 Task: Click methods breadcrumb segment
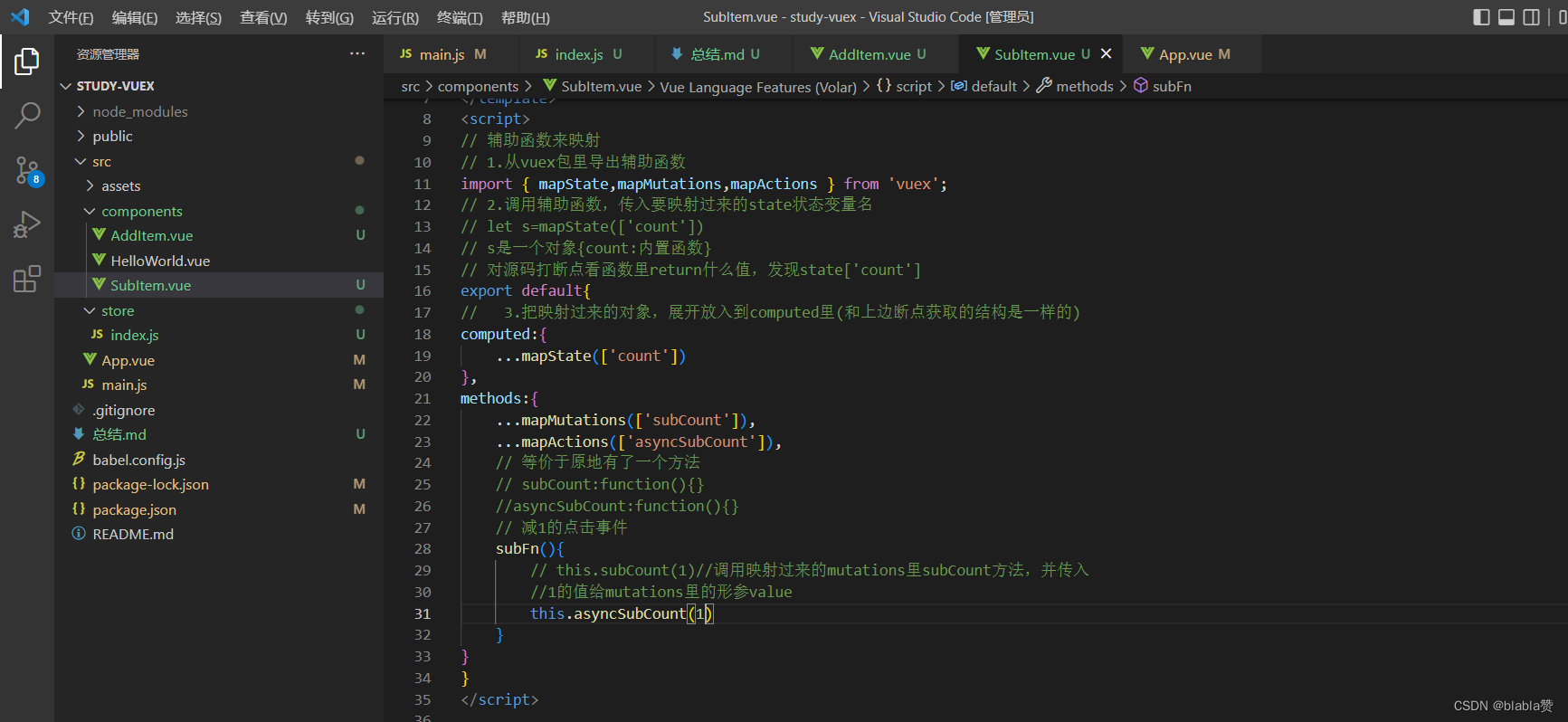(x=1075, y=86)
